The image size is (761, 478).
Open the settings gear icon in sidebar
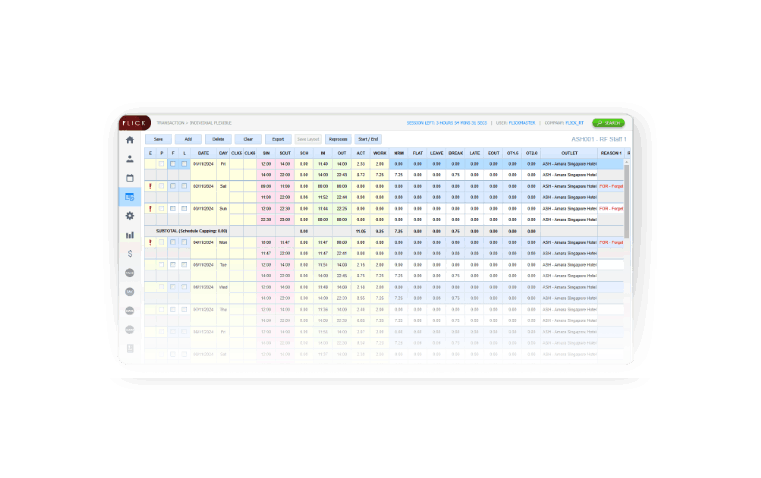coord(130,216)
